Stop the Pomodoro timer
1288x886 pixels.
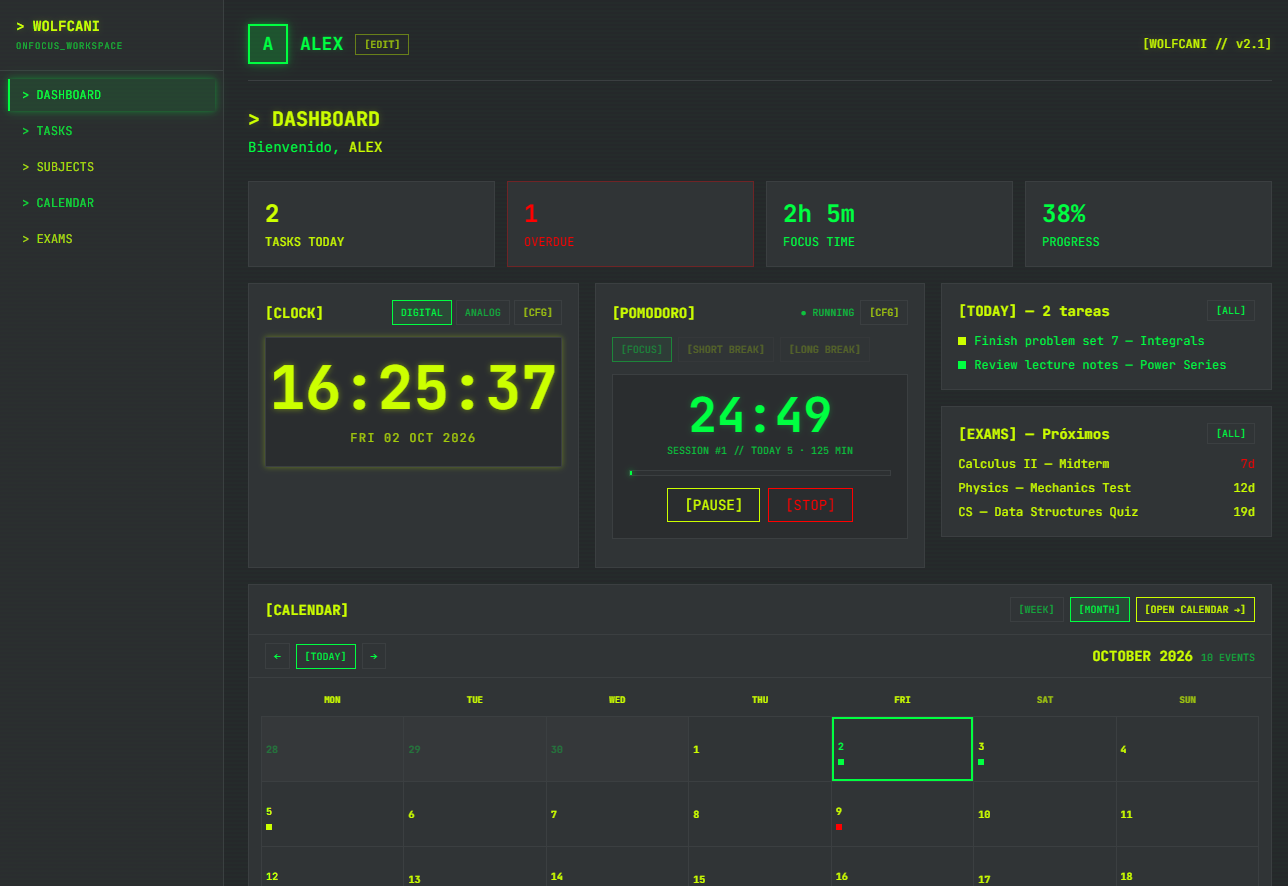pyautogui.click(x=810, y=505)
